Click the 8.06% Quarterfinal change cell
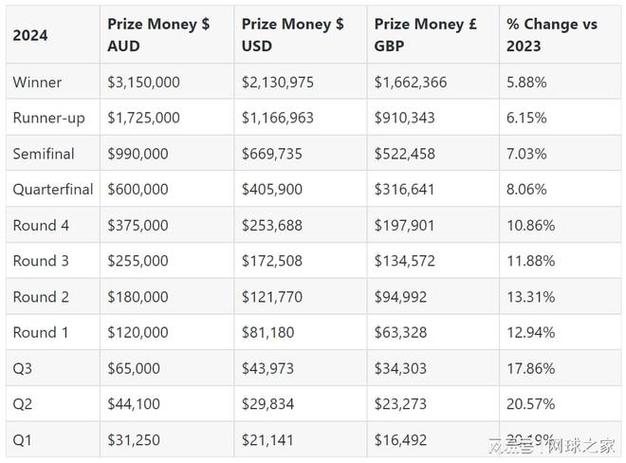Image resolution: width=626 pixels, height=463 pixels. click(527, 189)
